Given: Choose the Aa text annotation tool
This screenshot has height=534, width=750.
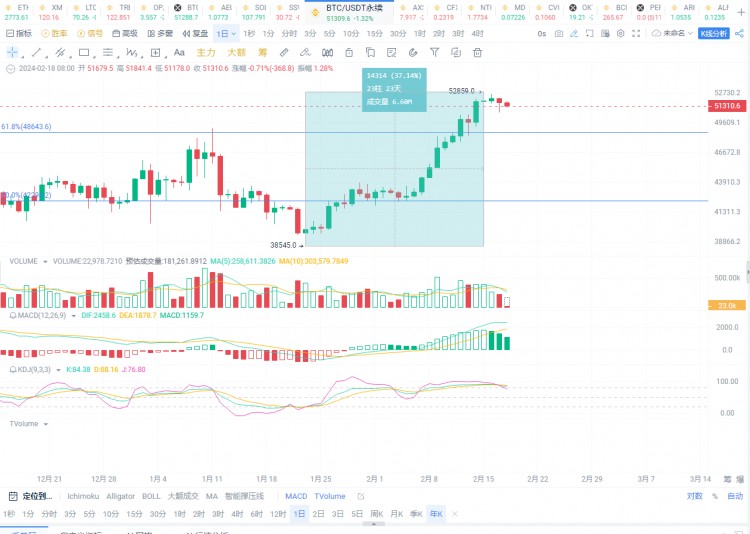Looking at the screenshot, I should [x=179, y=52].
